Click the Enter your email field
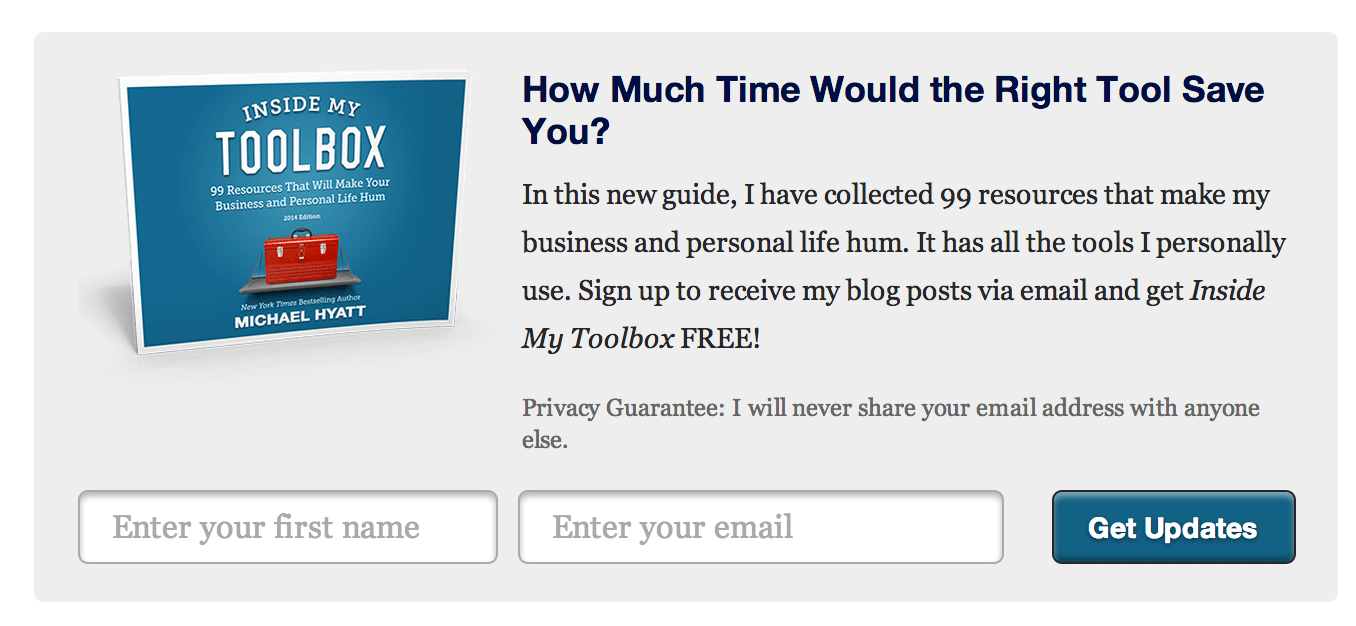 (x=760, y=527)
